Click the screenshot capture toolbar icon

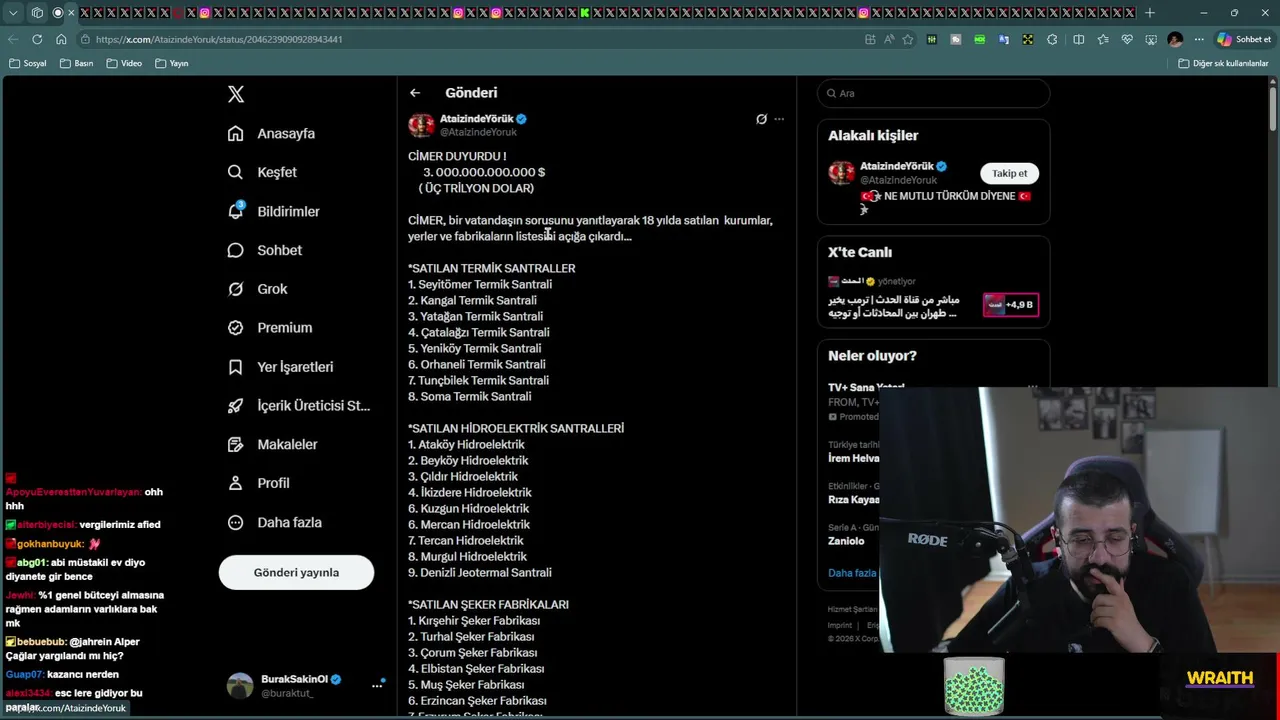pyautogui.click(x=1151, y=39)
